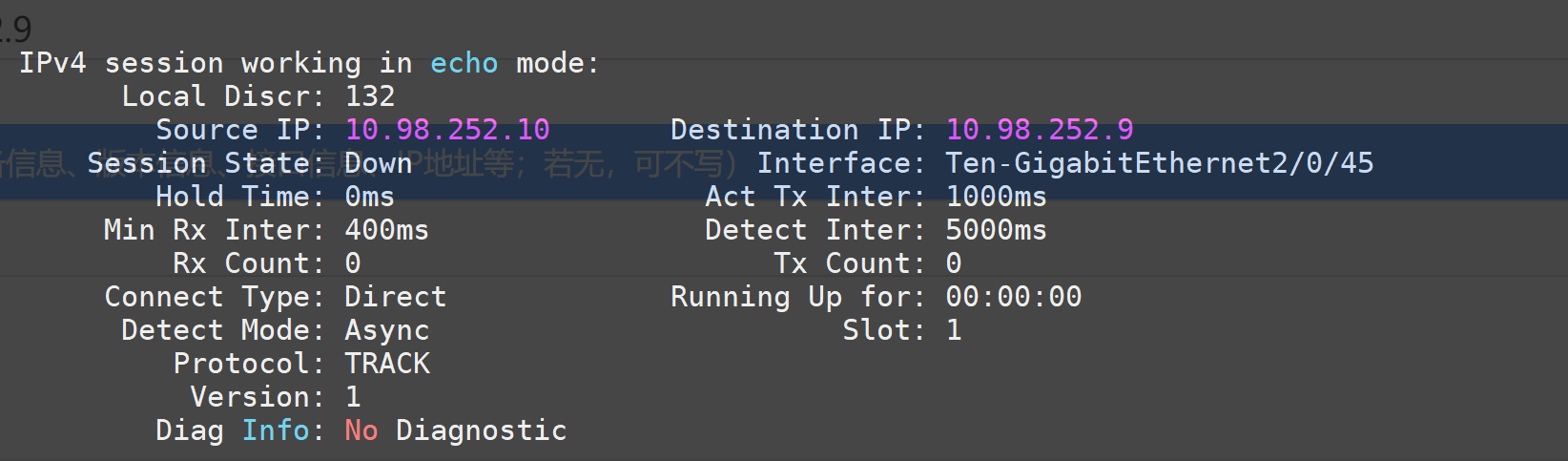Click the Min Rx Inter value 400ms
Image resolution: width=1568 pixels, height=461 pixels.
386,230
